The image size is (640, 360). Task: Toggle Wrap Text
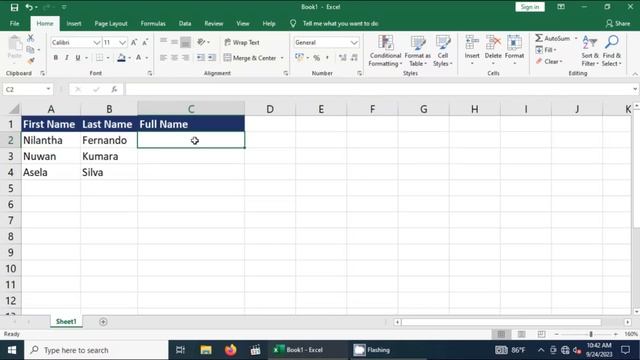coord(242,42)
